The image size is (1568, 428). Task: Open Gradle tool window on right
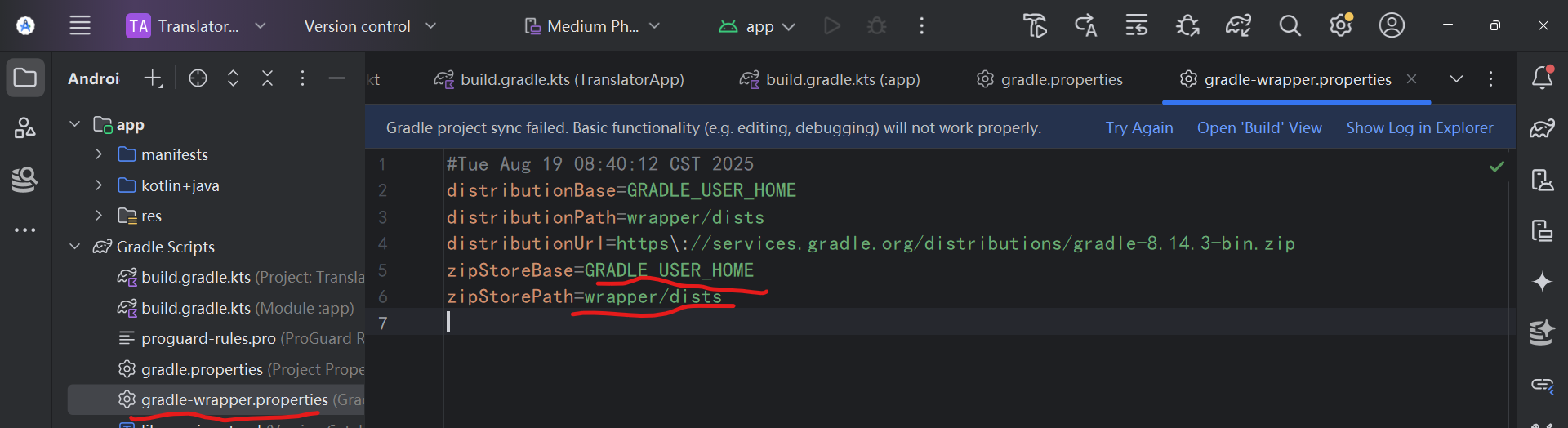click(1542, 128)
